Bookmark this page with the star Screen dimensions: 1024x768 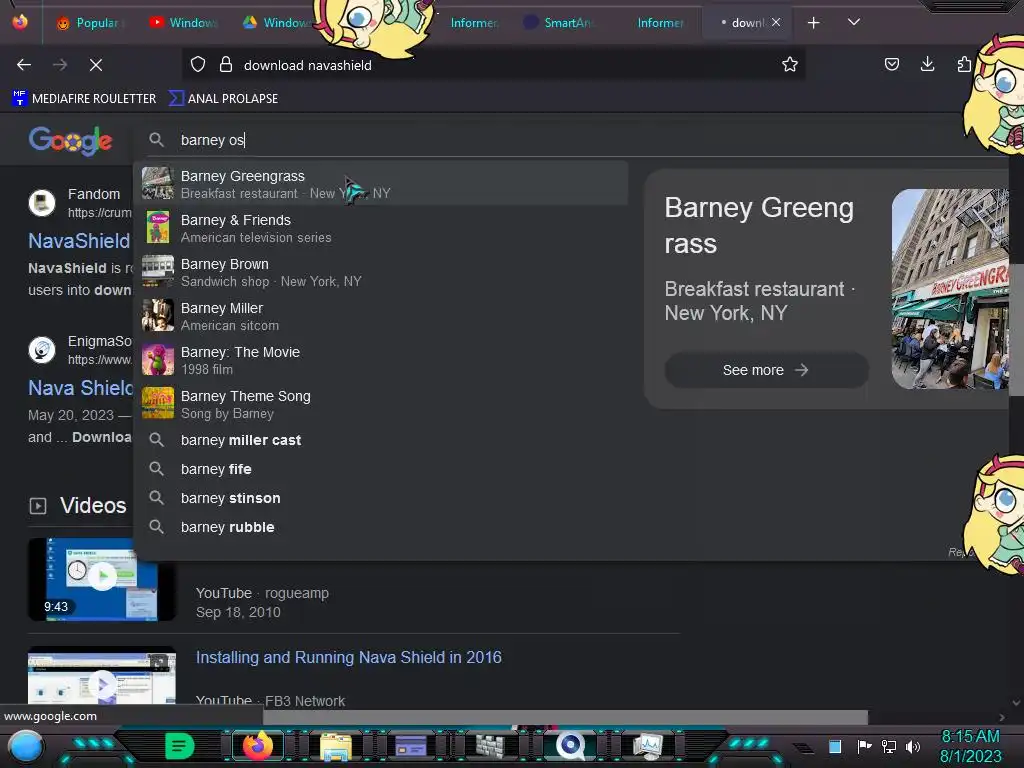[790, 65]
